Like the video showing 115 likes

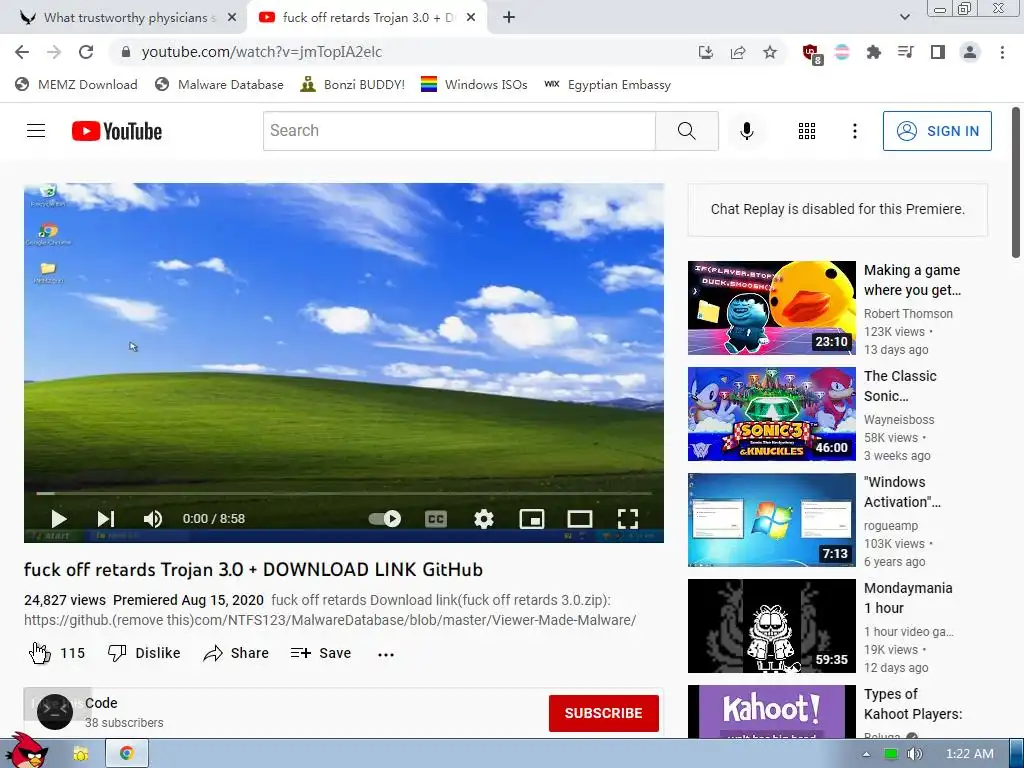(57, 653)
